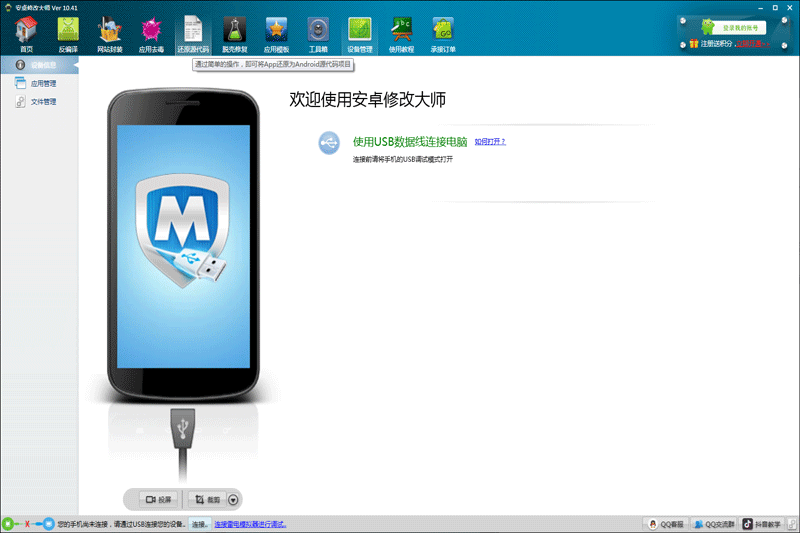Click the 承接订单 orders icon

click(443, 34)
